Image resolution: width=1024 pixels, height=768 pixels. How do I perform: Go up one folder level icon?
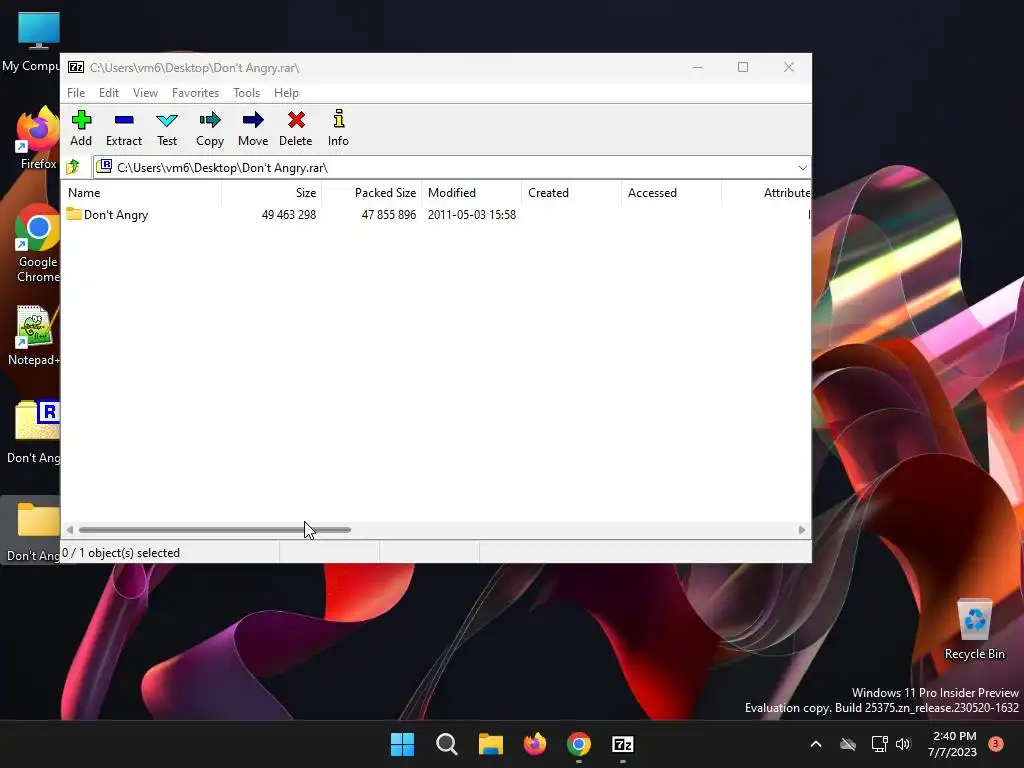pos(73,167)
